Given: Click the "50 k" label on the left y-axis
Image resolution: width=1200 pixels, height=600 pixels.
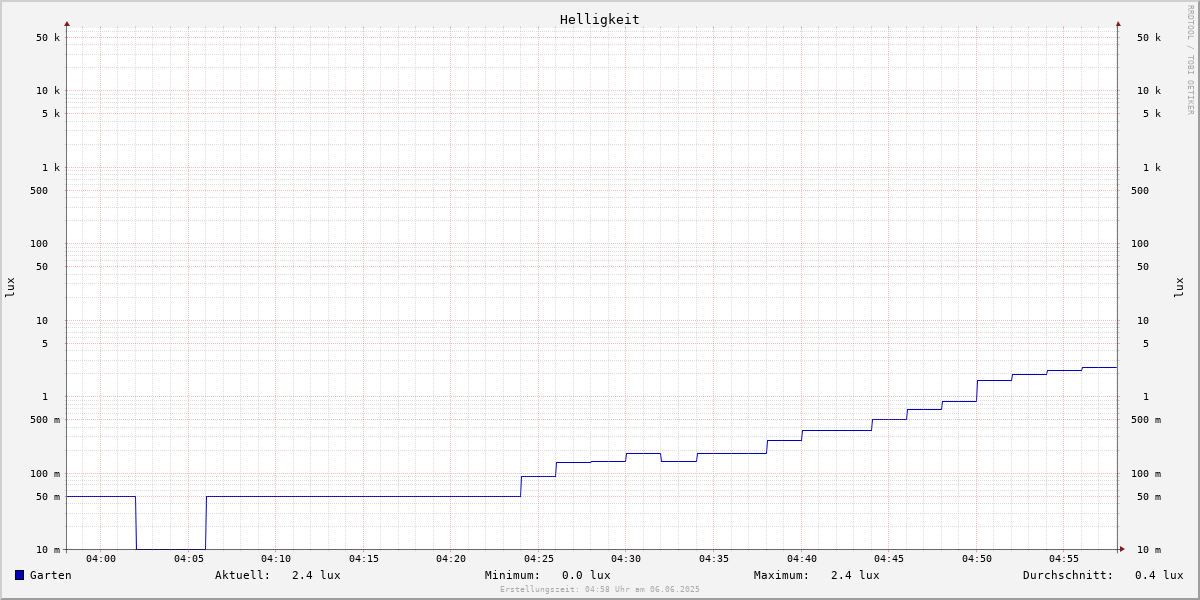Looking at the screenshot, I should [48, 38].
